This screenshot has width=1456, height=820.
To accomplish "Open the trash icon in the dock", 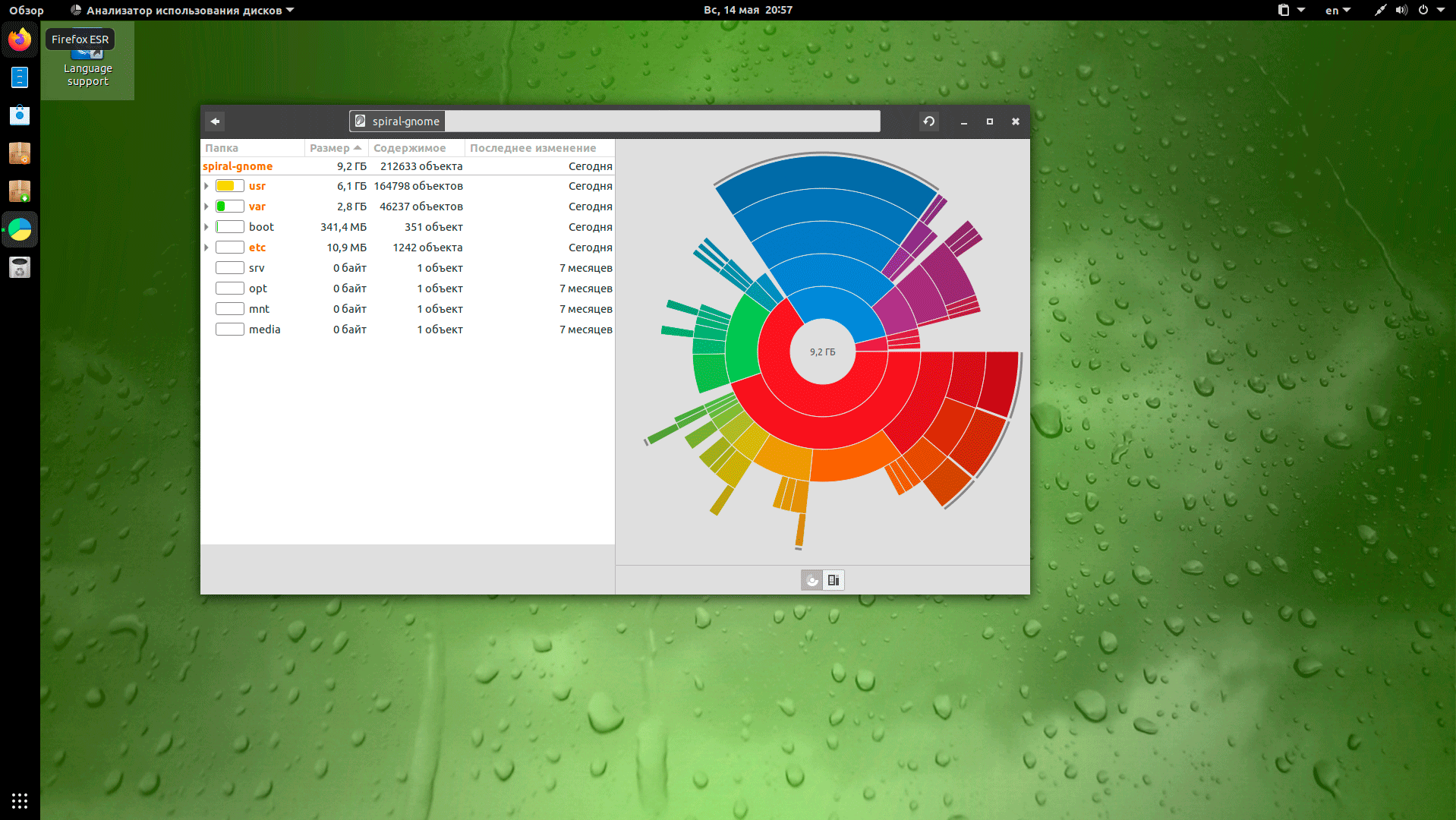I will 20,267.
